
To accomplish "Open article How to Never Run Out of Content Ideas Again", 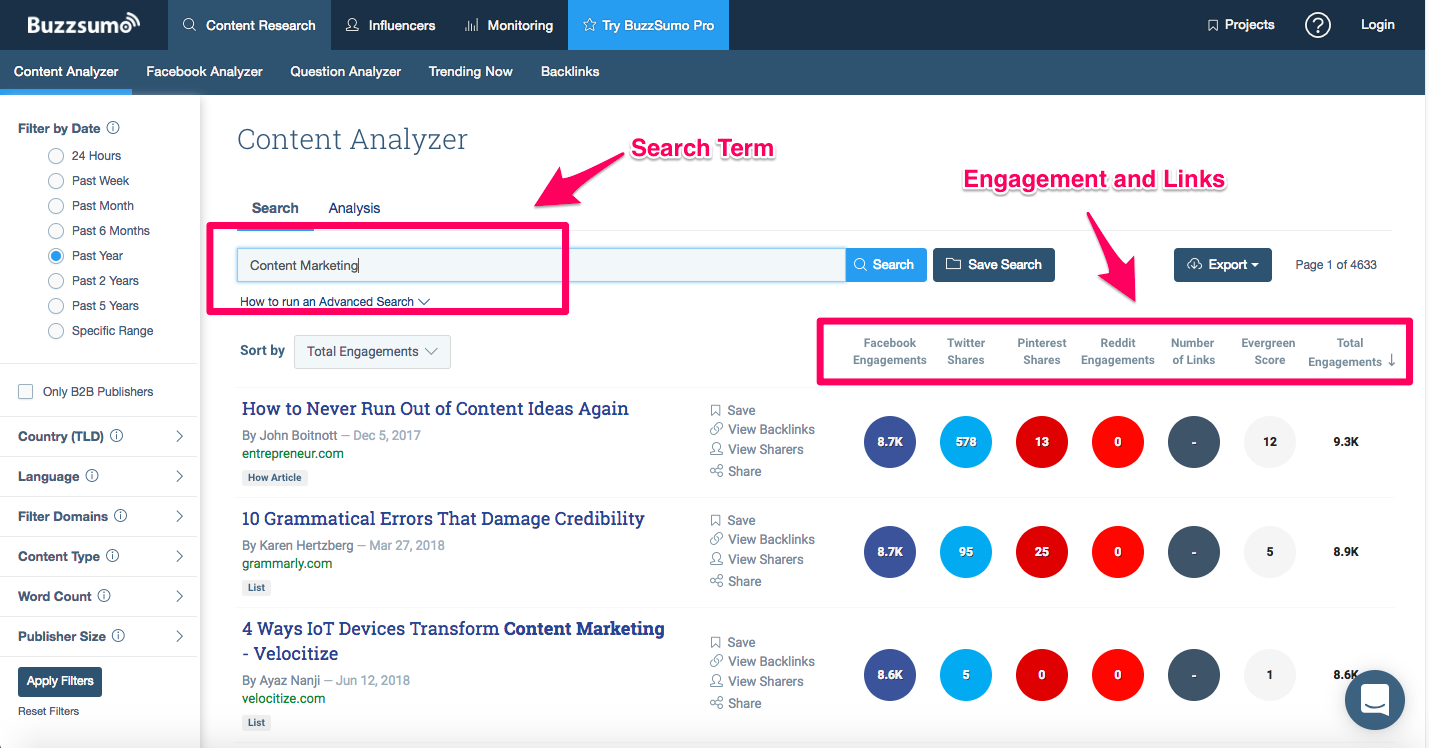I will [x=435, y=409].
